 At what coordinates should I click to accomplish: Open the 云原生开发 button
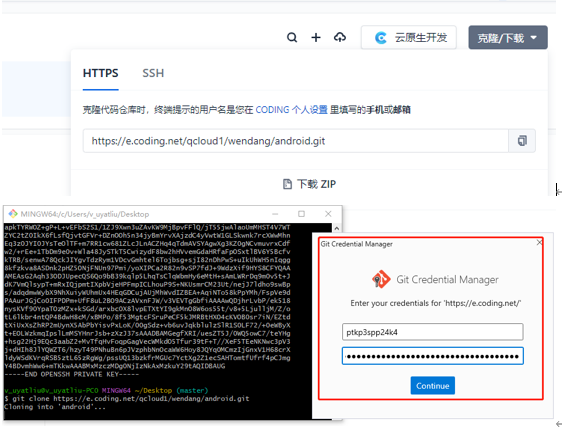(409, 37)
